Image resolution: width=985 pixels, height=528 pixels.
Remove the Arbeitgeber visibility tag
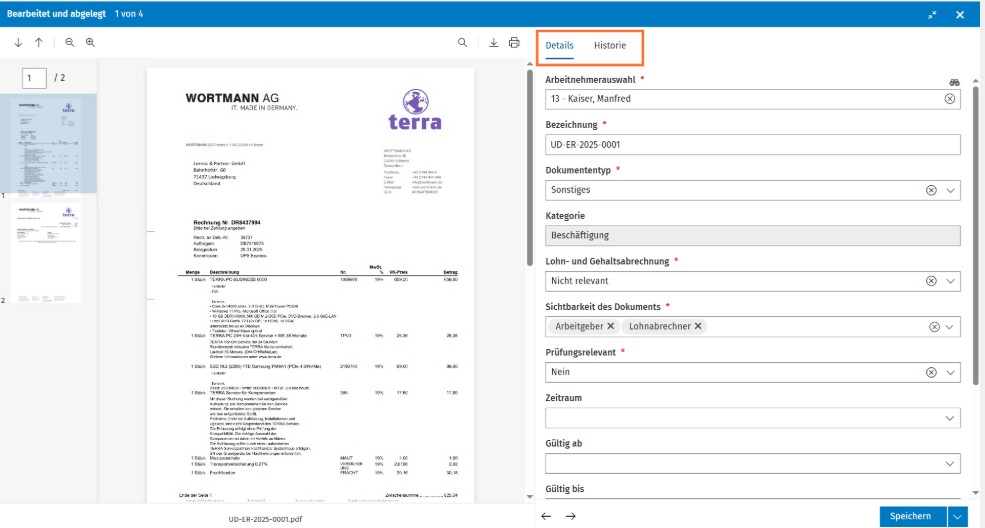pos(611,326)
